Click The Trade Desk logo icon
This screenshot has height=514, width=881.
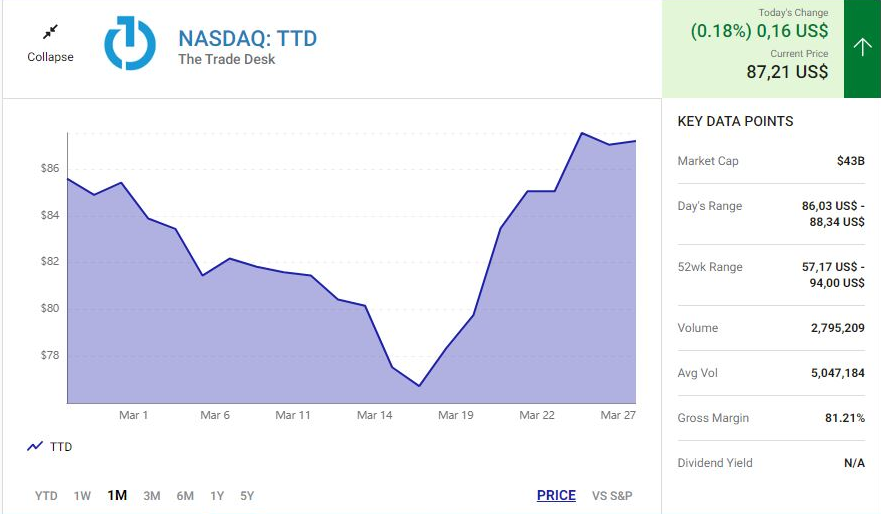point(130,43)
